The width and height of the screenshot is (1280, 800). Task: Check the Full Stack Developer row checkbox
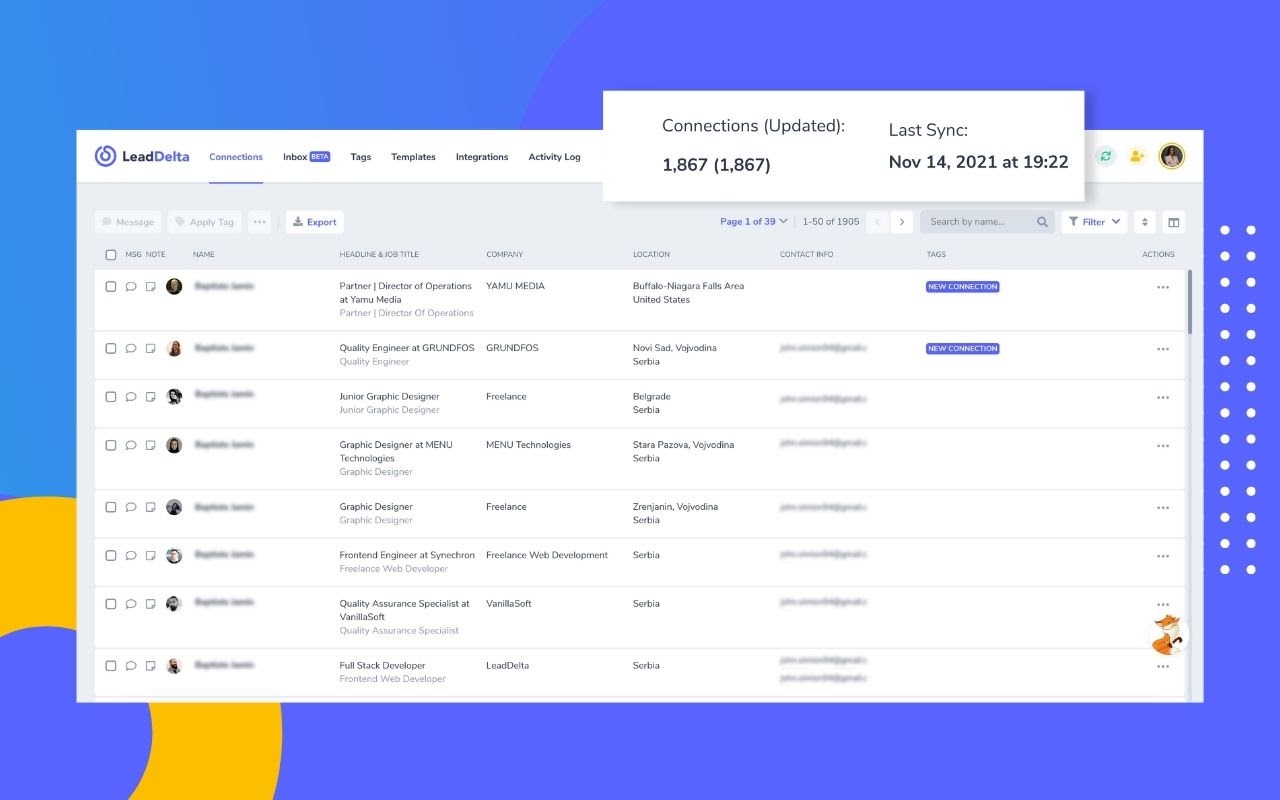tap(111, 666)
